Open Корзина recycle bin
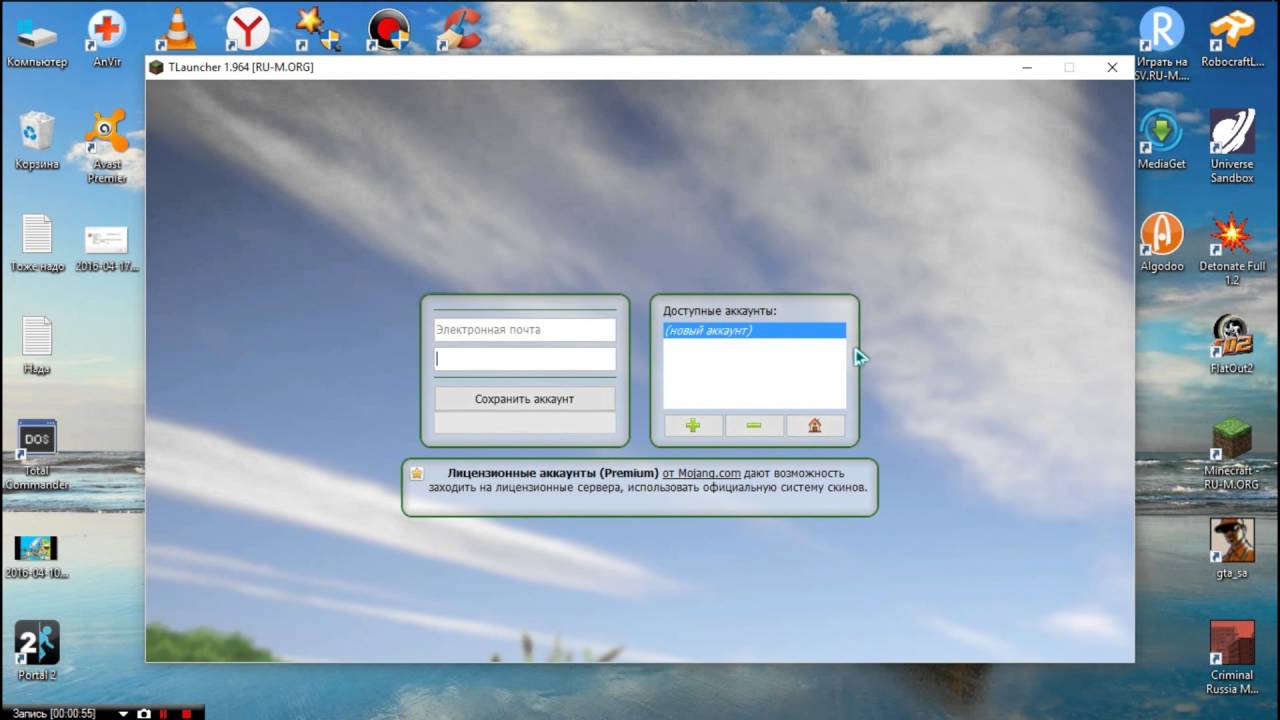1280x720 pixels. [x=37, y=140]
